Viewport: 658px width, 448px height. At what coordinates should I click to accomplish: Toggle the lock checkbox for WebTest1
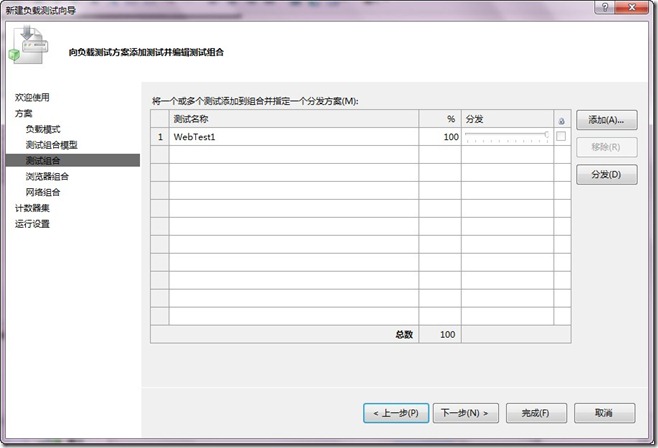(x=561, y=136)
